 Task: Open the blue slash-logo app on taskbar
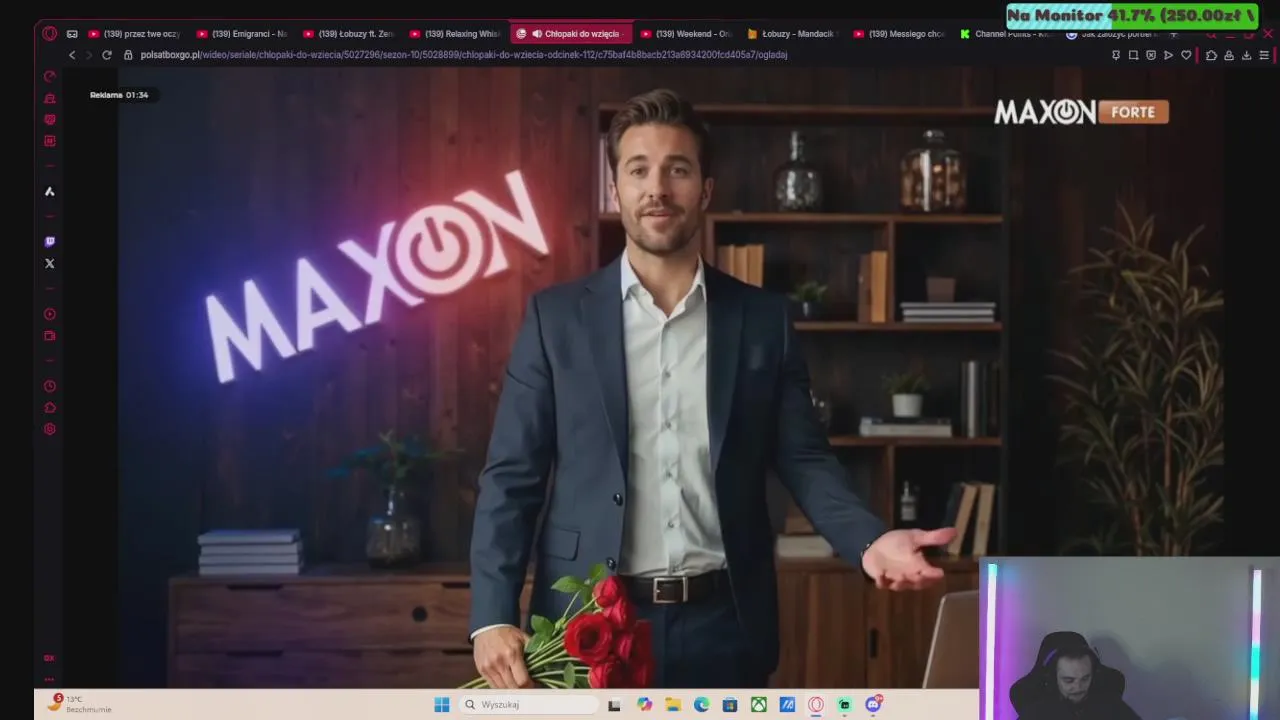pyautogui.click(x=787, y=705)
